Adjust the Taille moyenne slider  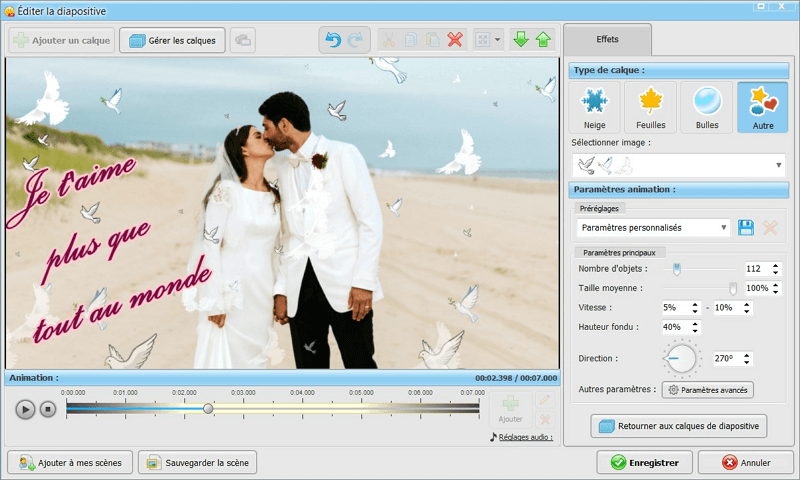pos(733,288)
